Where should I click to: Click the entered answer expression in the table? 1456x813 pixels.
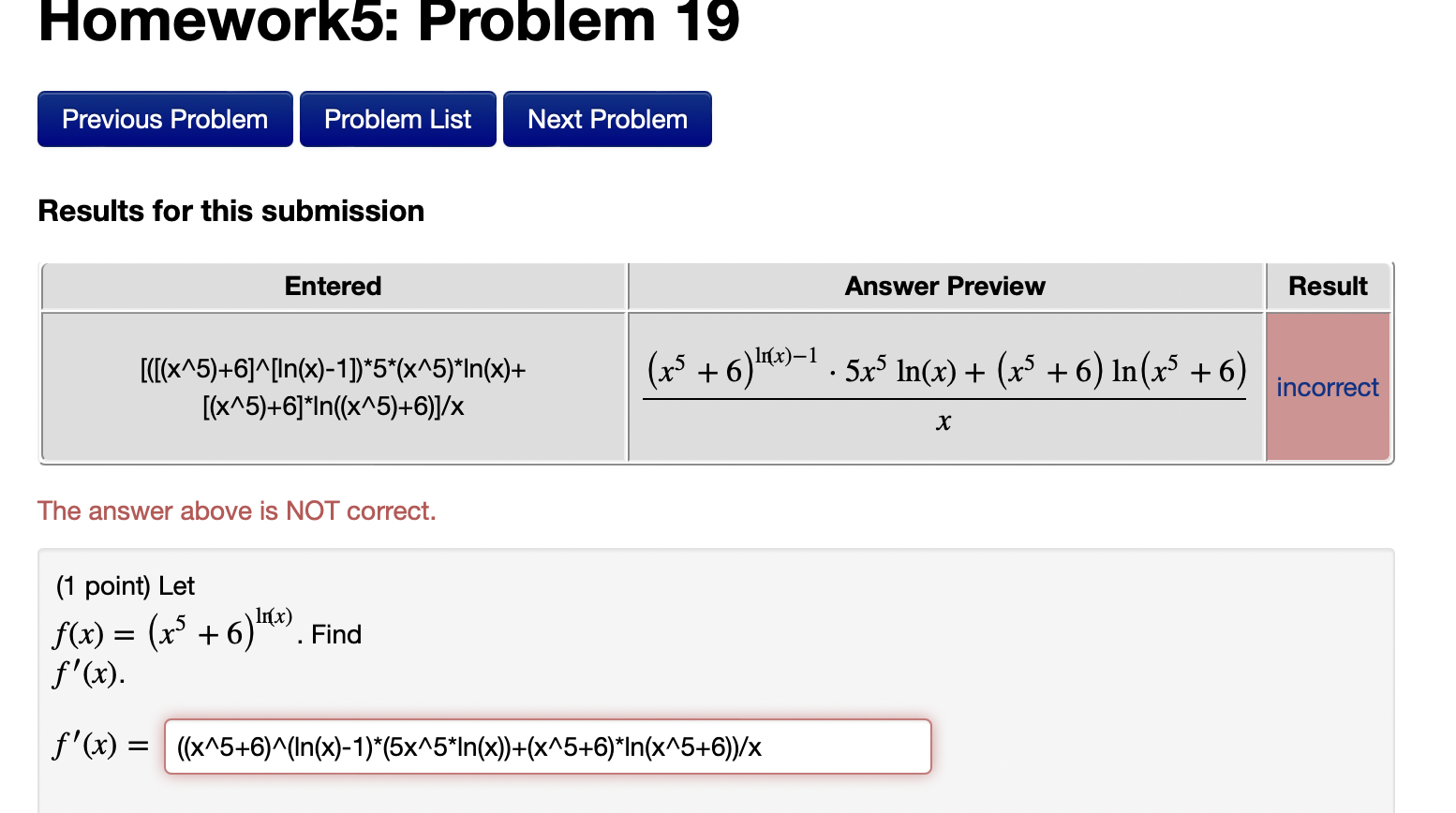coord(333,387)
